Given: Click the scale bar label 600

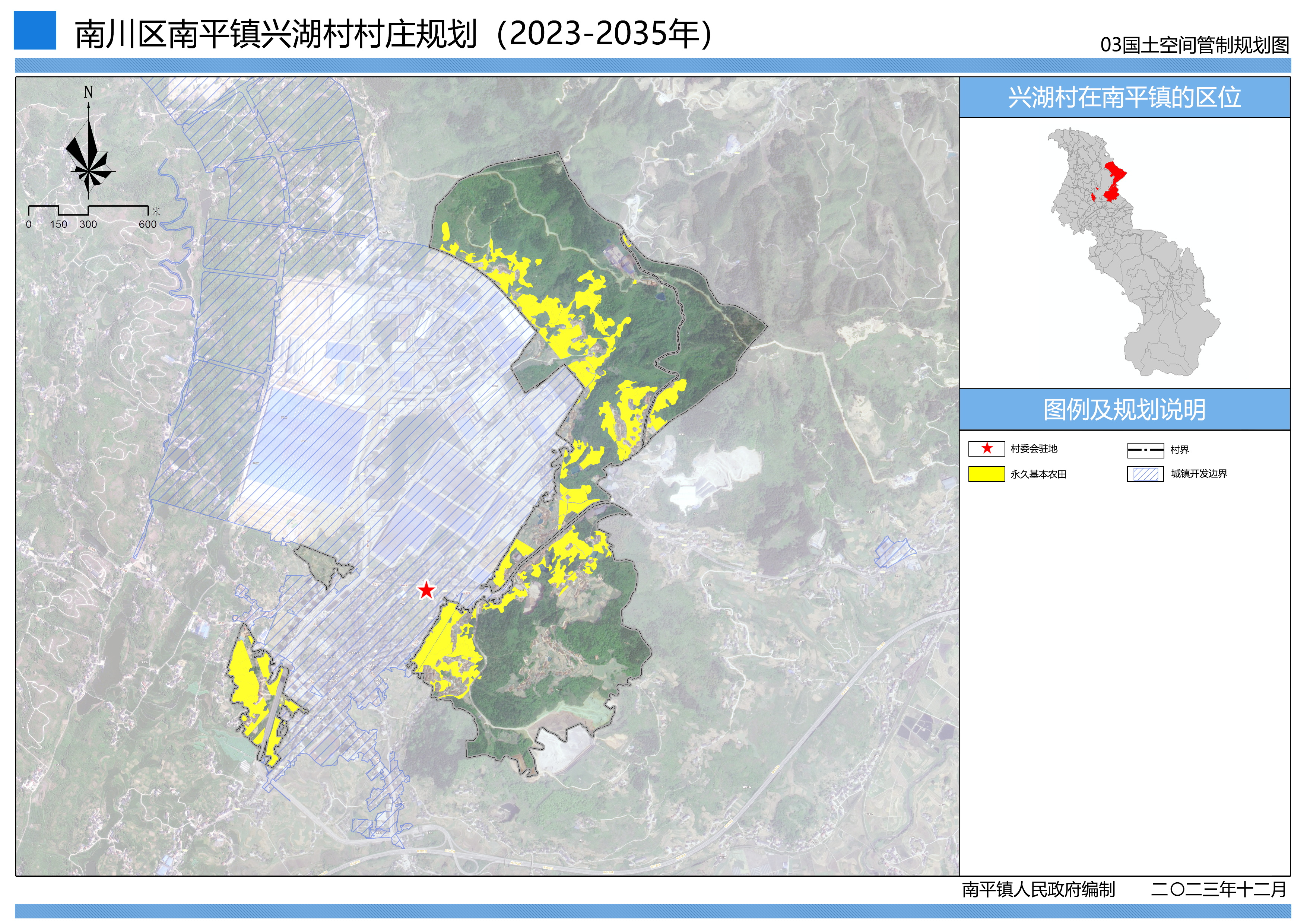Looking at the screenshot, I should click(147, 224).
